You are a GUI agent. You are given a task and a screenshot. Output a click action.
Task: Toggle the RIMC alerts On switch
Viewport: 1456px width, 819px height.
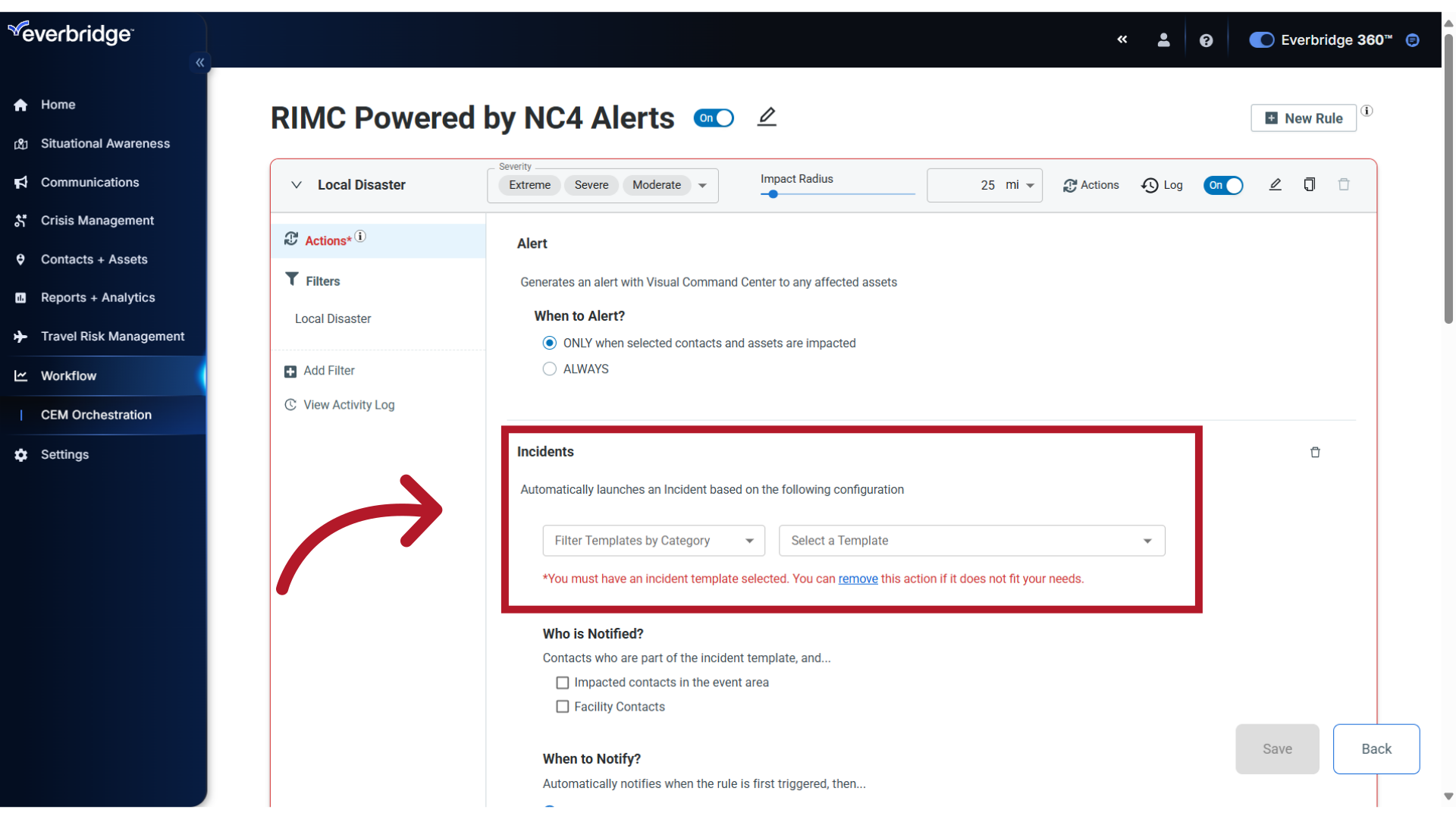pos(714,118)
